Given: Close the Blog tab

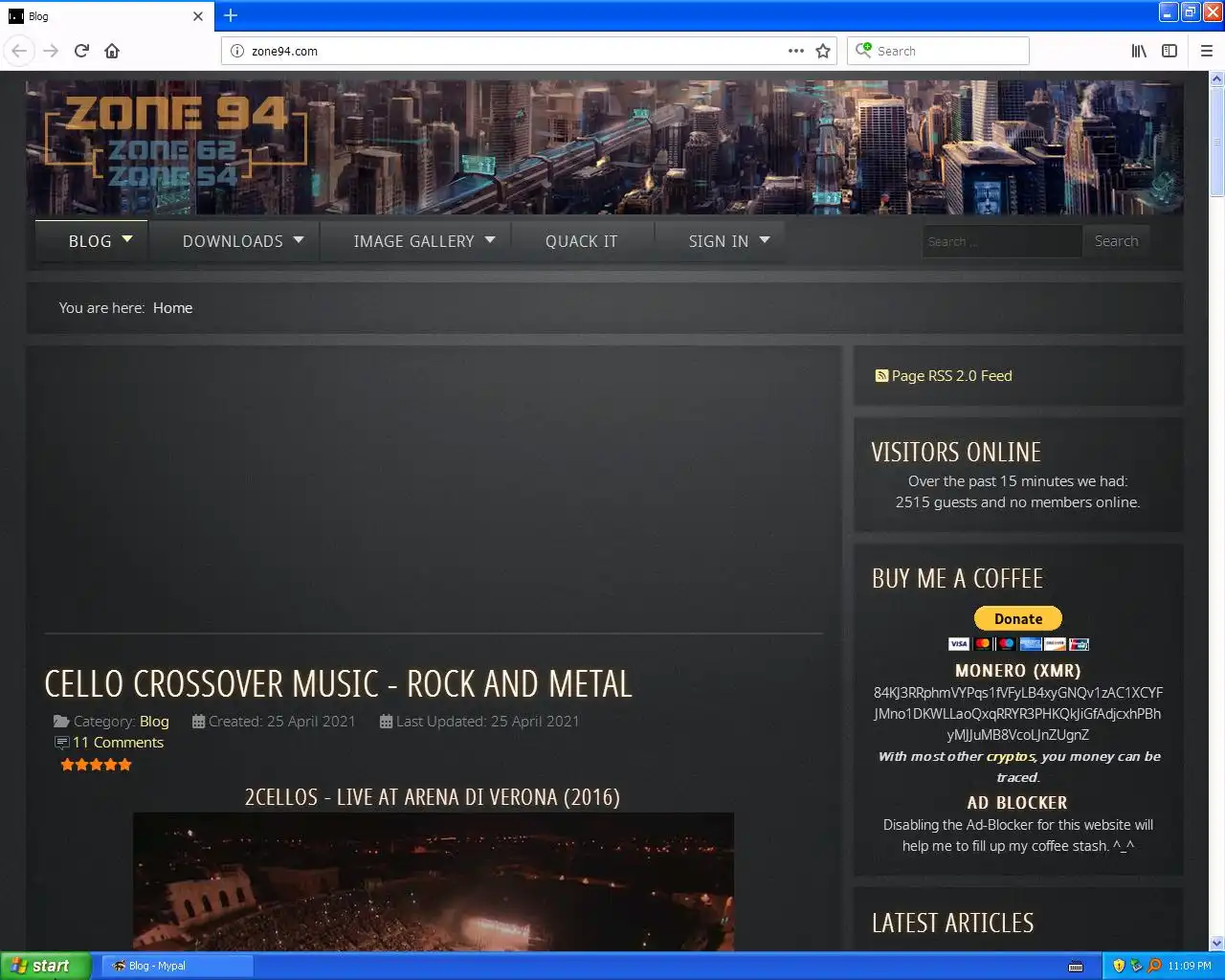Looking at the screenshot, I should [198, 16].
